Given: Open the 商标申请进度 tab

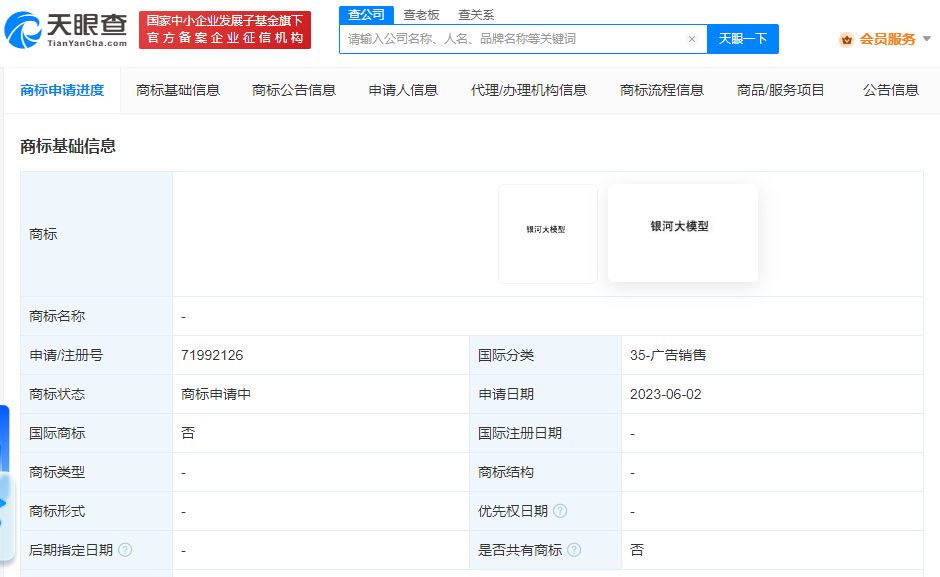Looking at the screenshot, I should (x=62, y=91).
